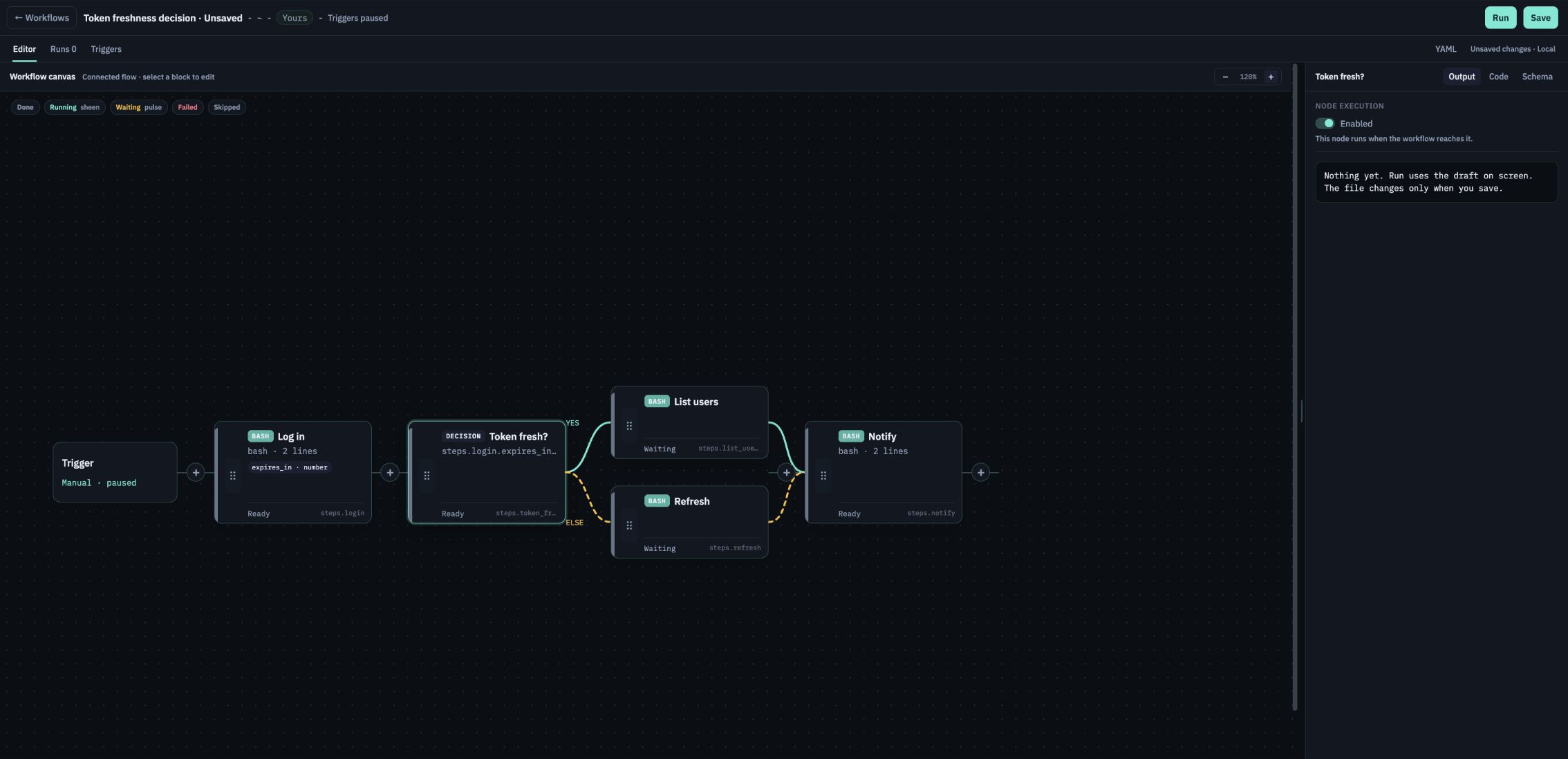This screenshot has width=1568, height=759.
Task: Click the Waiting pulse legend chip
Action: pos(138,107)
